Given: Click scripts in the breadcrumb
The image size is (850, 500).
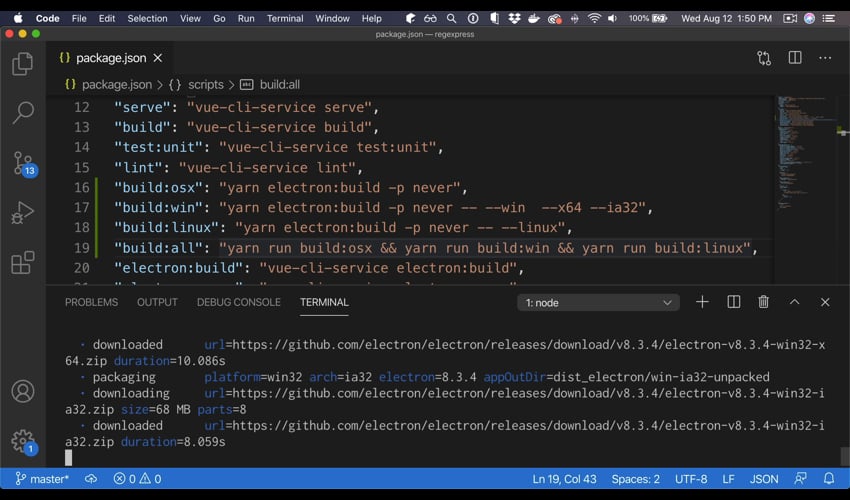Looking at the screenshot, I should click(205, 85).
